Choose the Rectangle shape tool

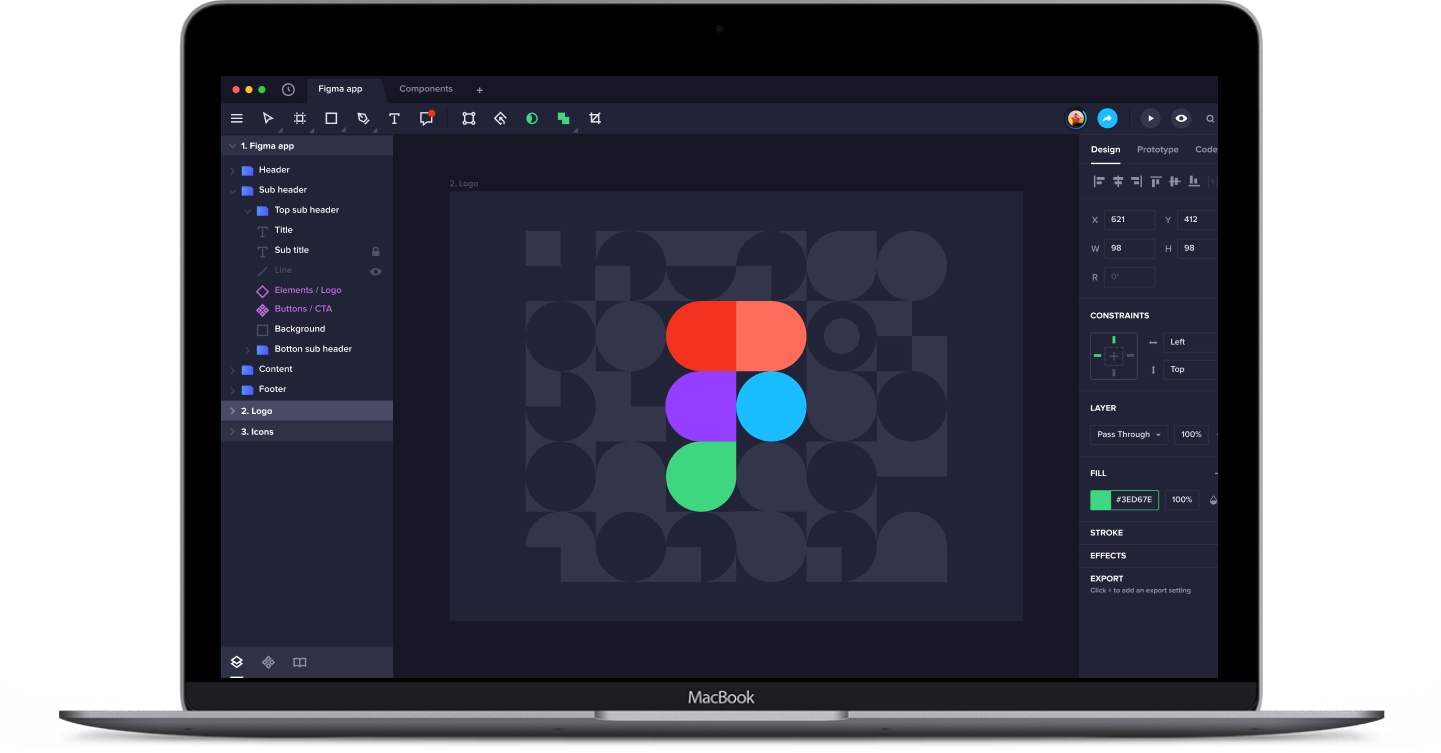click(331, 119)
